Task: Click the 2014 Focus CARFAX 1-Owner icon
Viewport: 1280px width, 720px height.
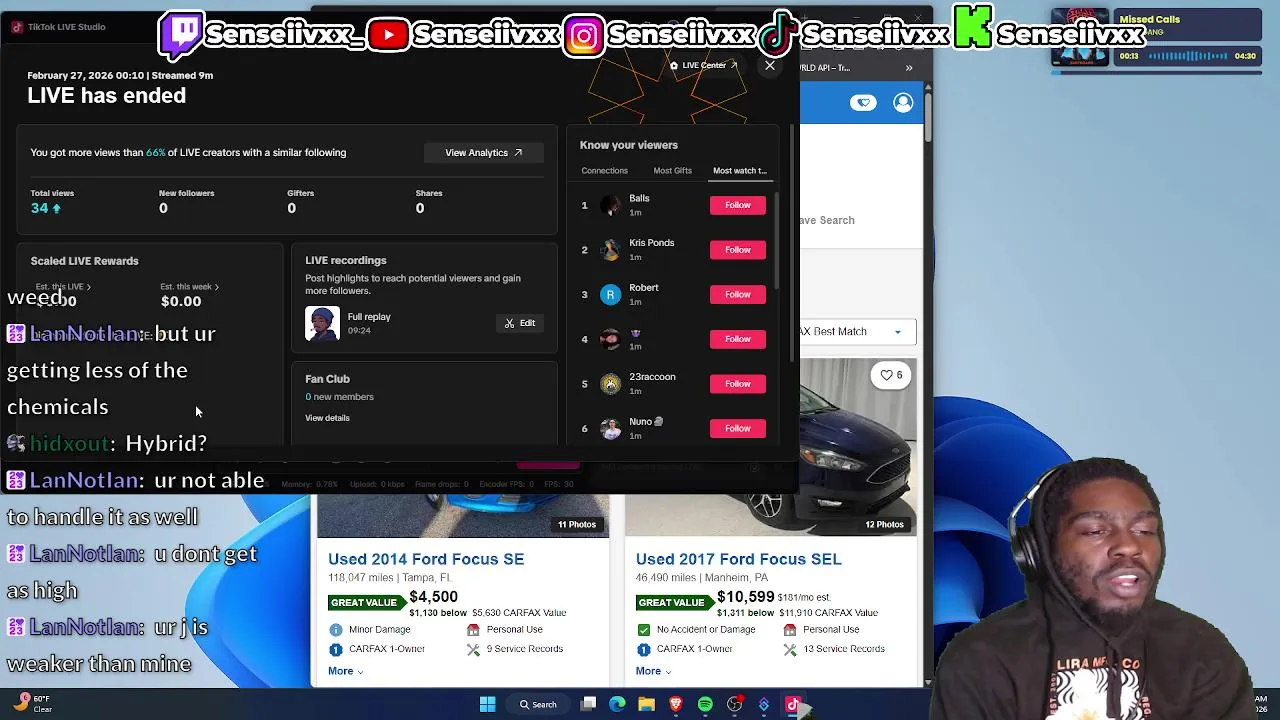Action: [336, 650]
